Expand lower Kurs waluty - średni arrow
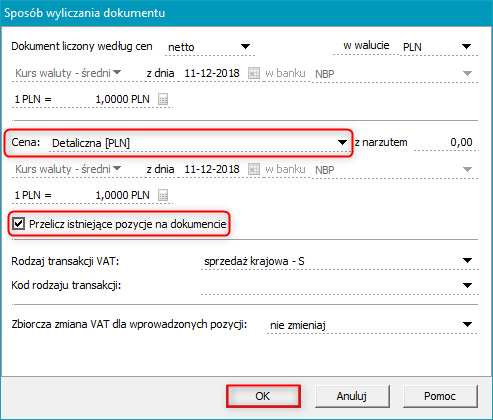The height and width of the screenshot is (420, 493). 117,168
